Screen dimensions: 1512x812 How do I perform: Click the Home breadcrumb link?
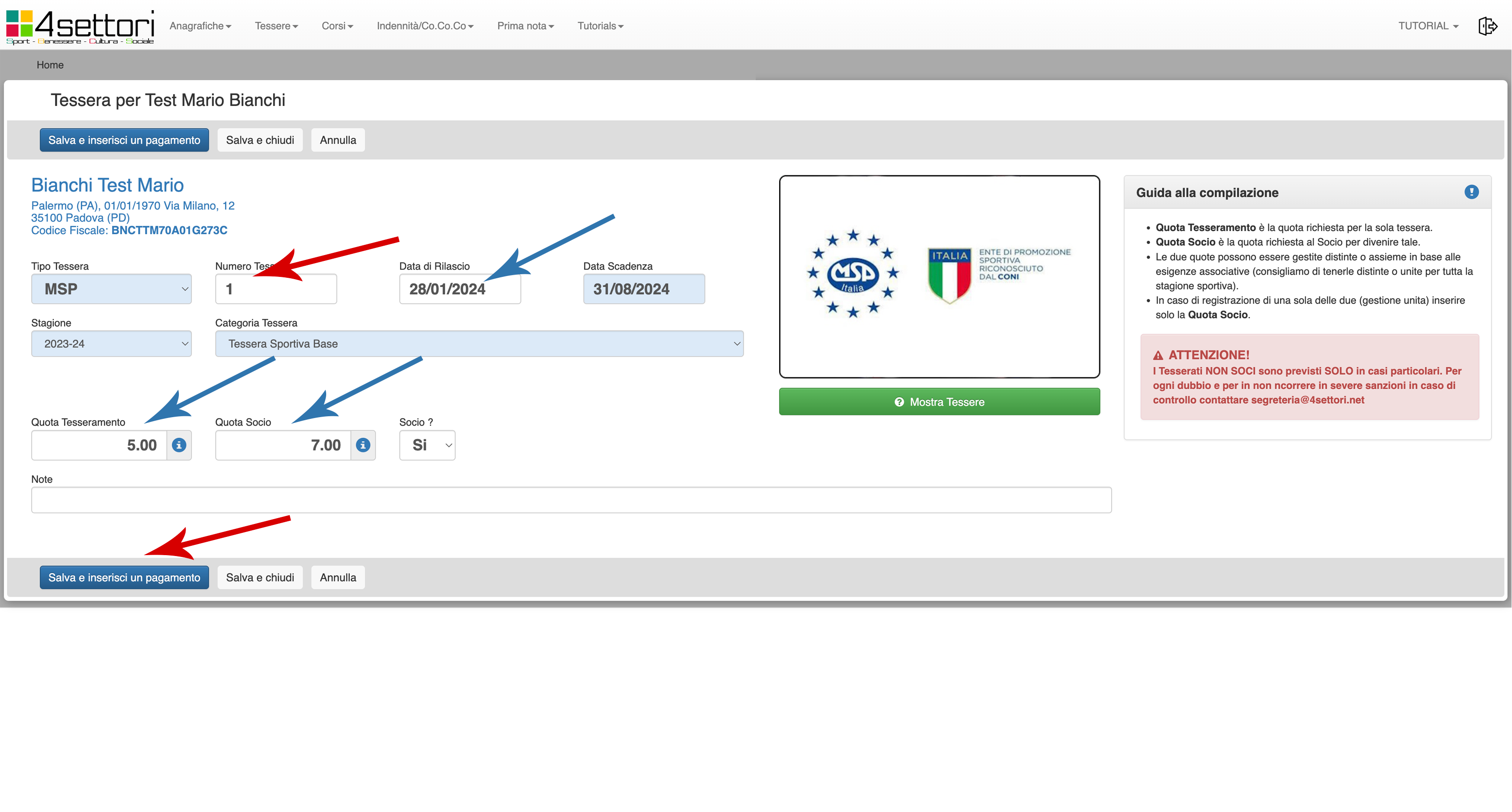(x=50, y=65)
